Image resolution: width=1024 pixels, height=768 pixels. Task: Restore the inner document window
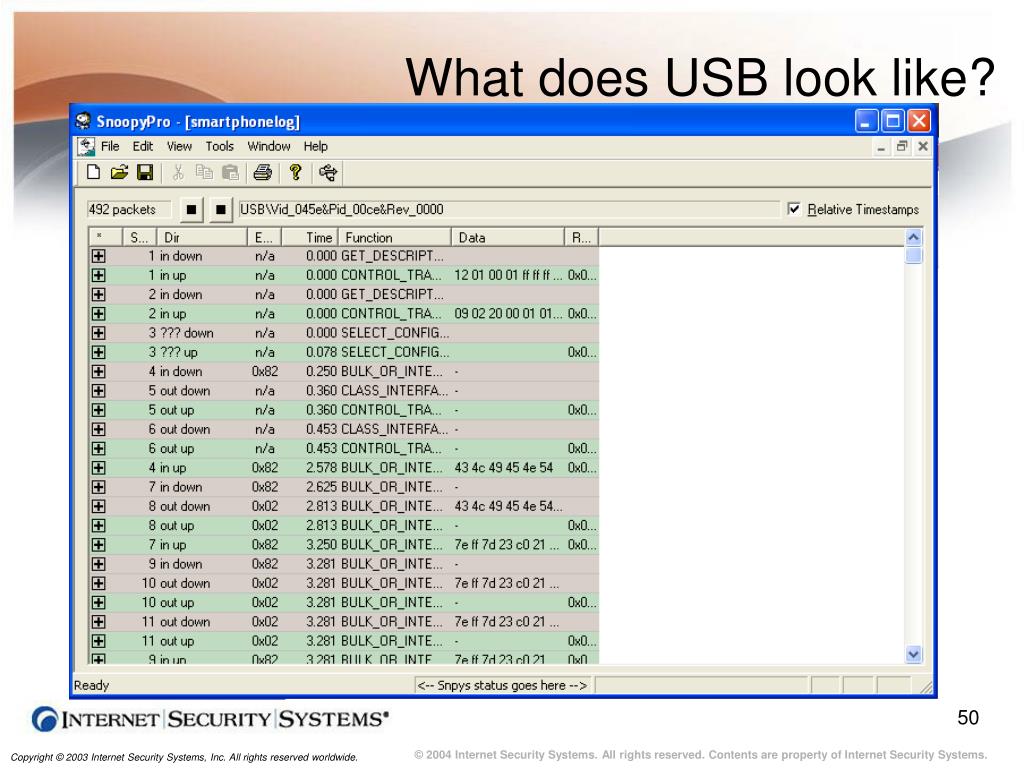pyautogui.click(x=902, y=146)
